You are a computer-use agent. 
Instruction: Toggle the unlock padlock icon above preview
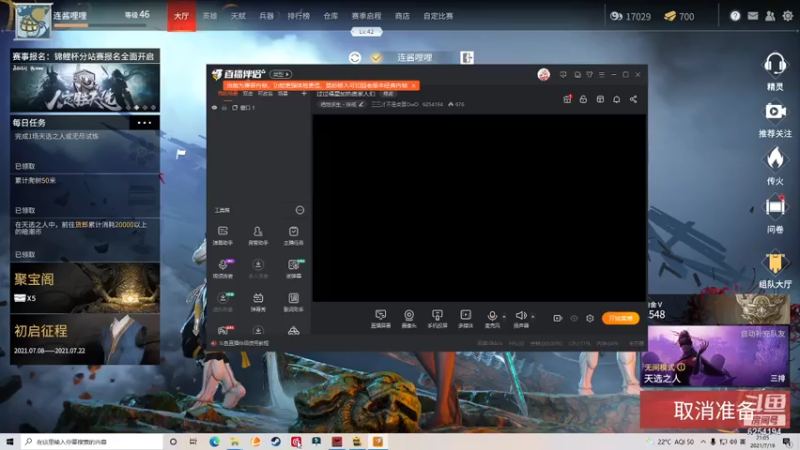pos(583,99)
